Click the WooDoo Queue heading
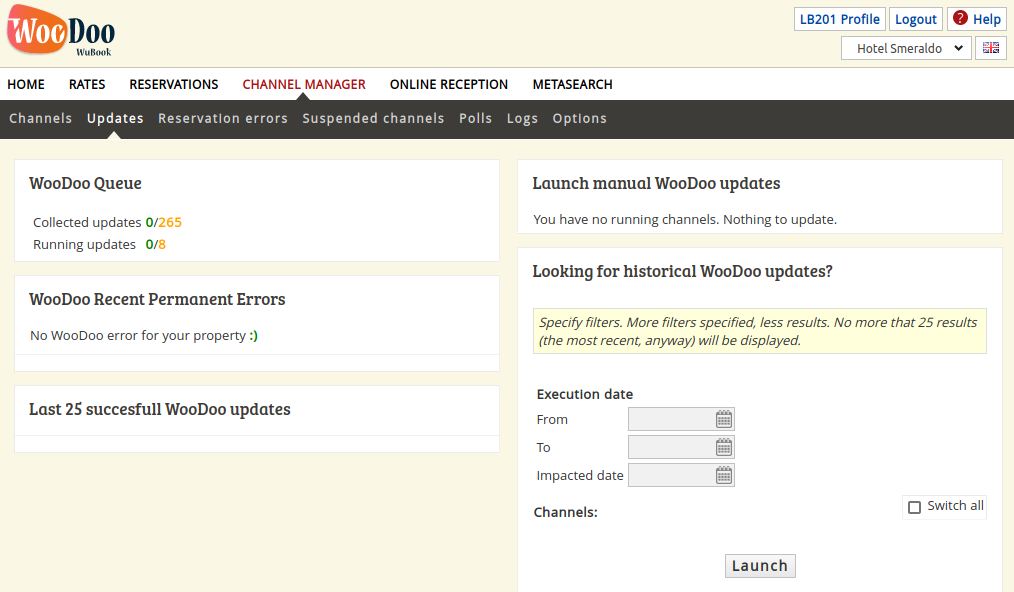Viewport: 1014px width, 592px height. pyautogui.click(x=85, y=183)
